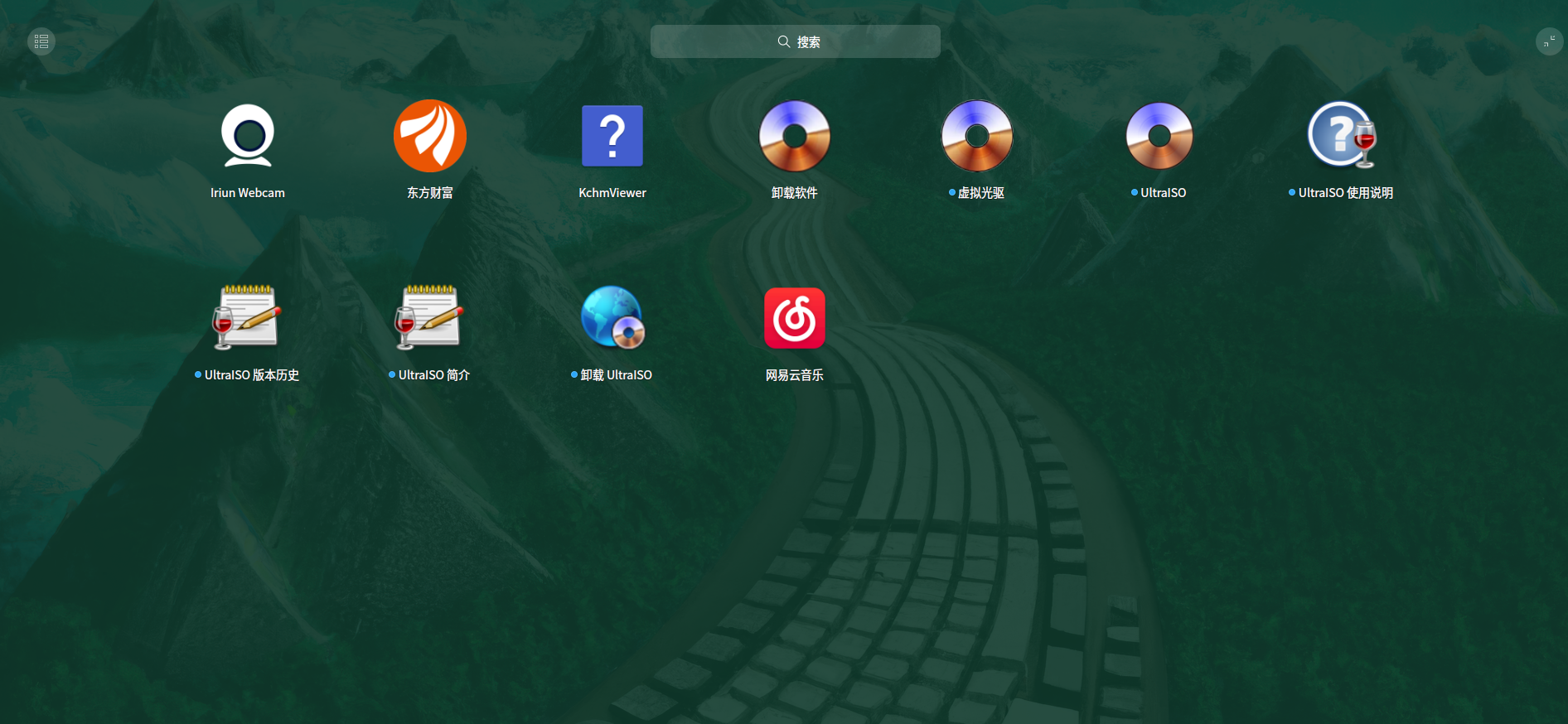
Task: Exit fullscreen launcher with the shrink icon
Action: (1550, 41)
